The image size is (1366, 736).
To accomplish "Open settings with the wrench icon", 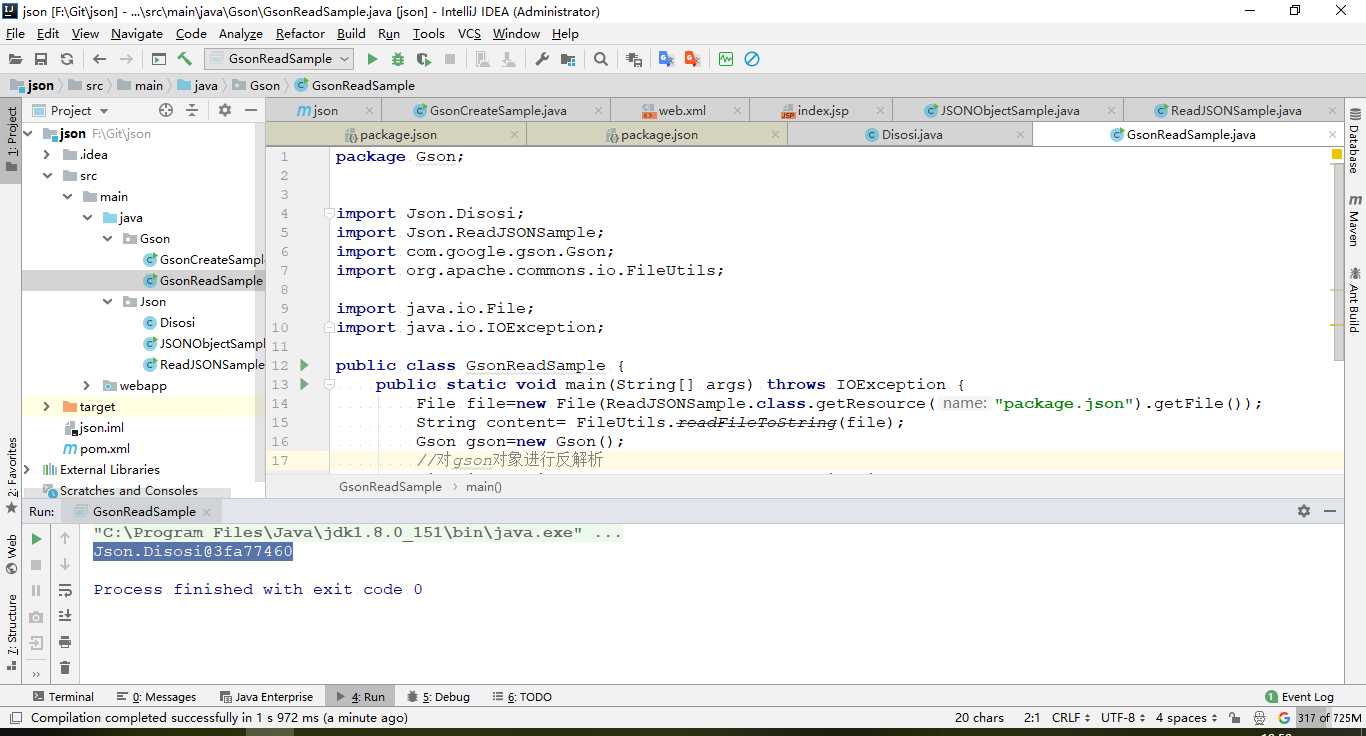I will pyautogui.click(x=542, y=59).
